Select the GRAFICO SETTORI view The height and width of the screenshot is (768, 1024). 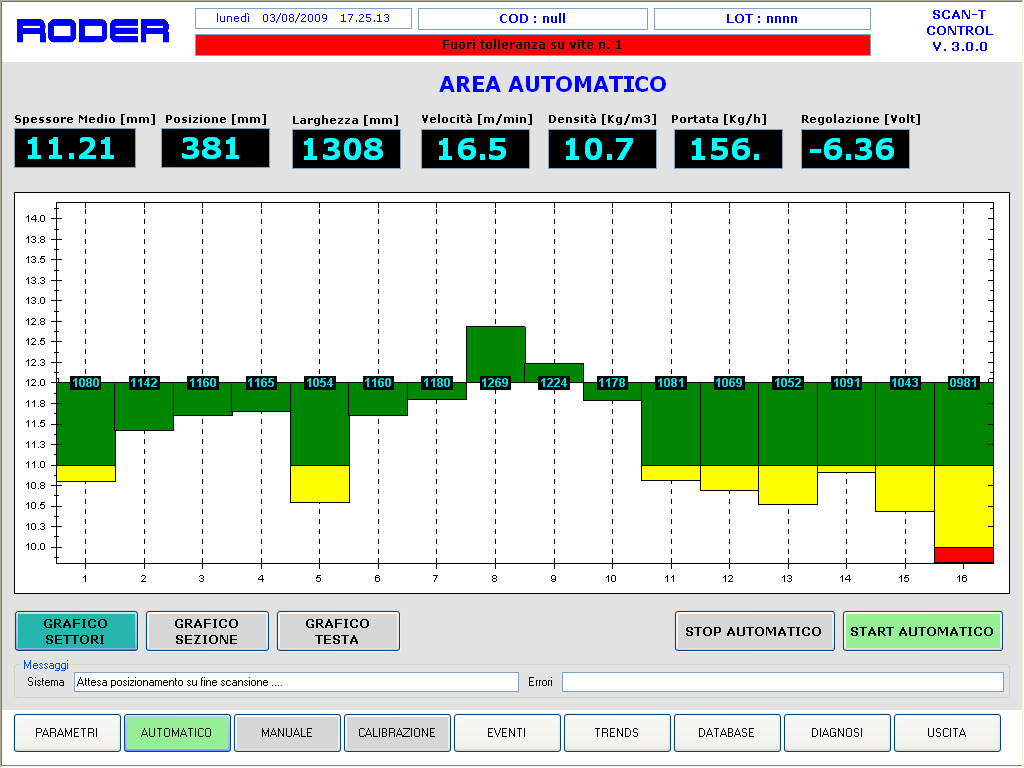76,631
